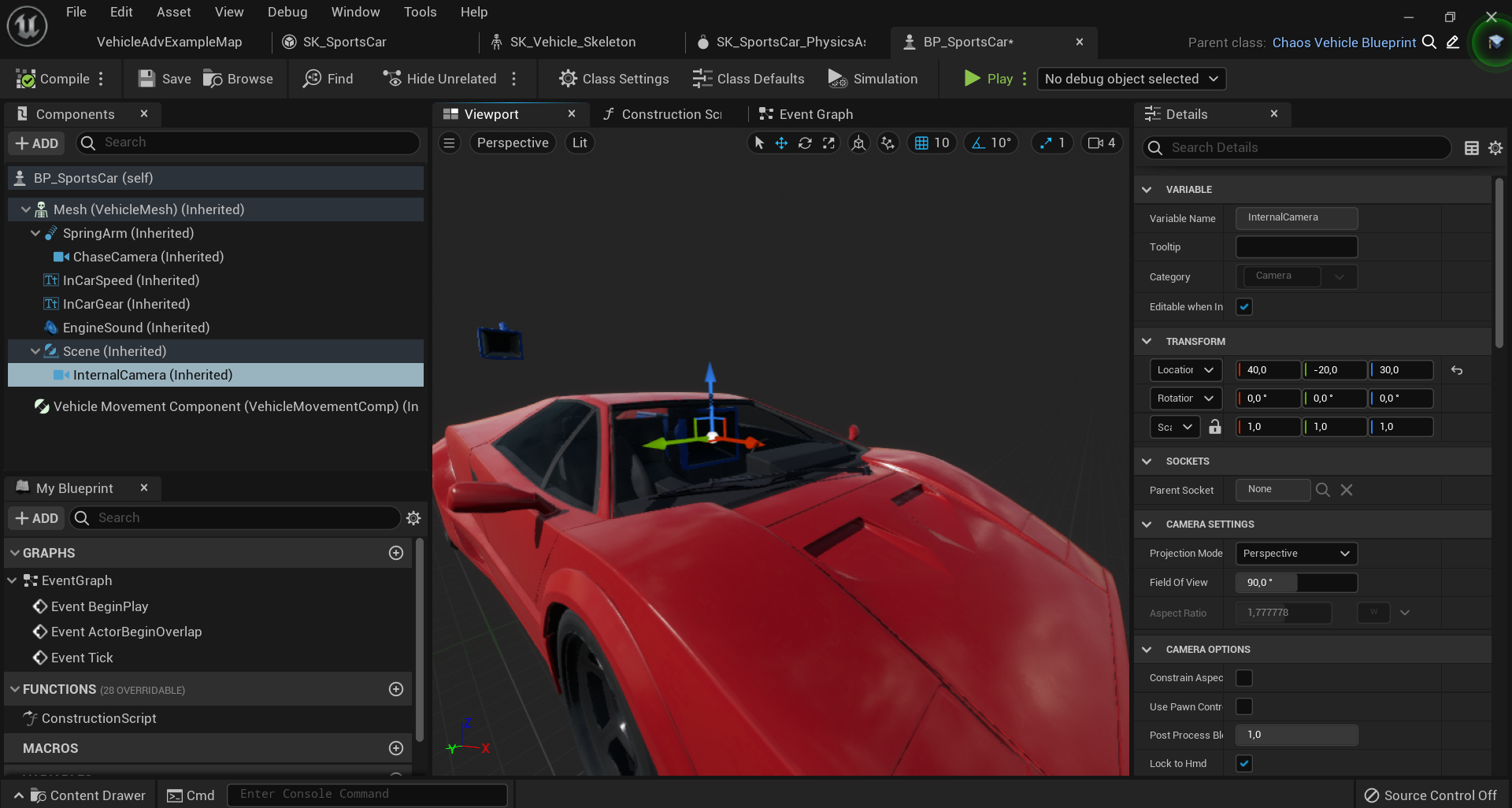
Task: Browse to asset in Content Browser
Action: click(x=238, y=78)
